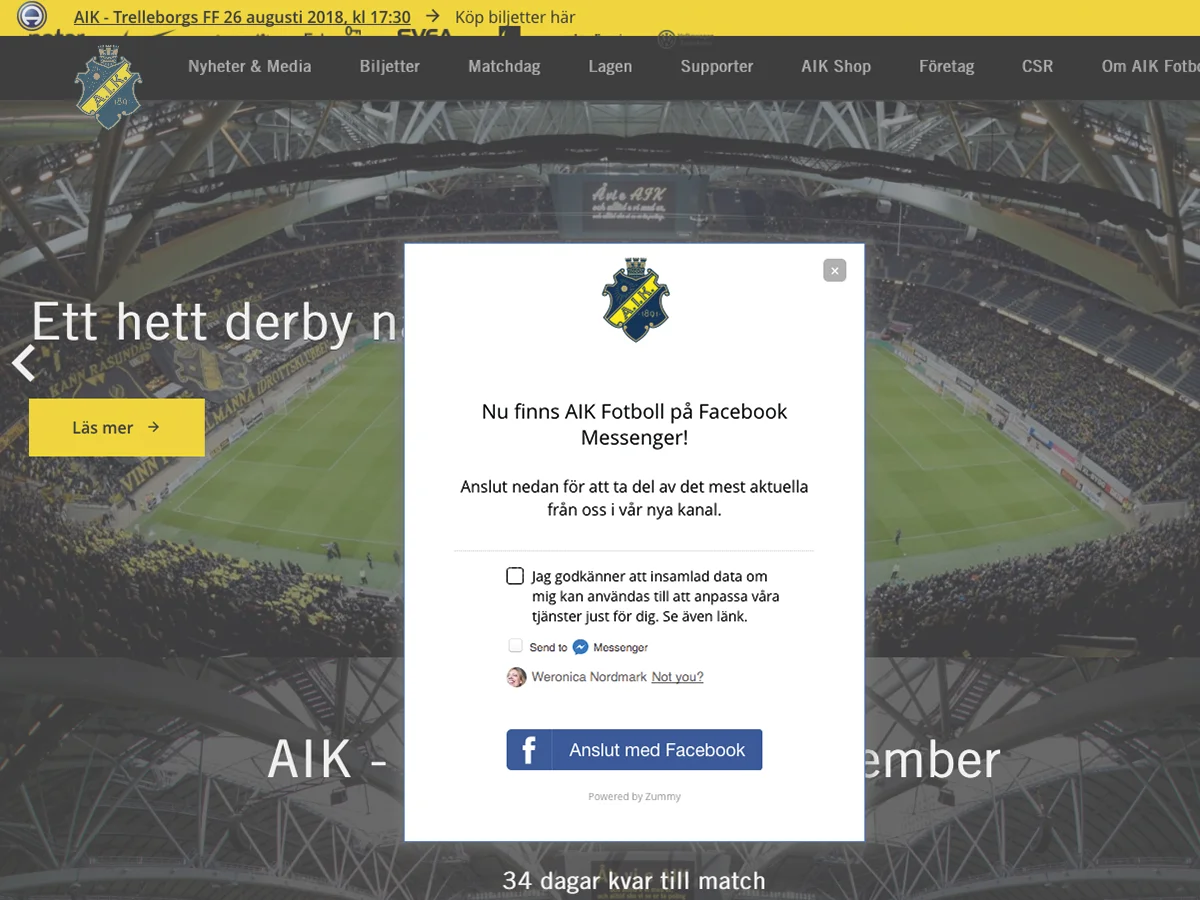Click the arrow before Köp biljetter här
Image resolution: width=1200 pixels, height=900 pixels.
[432, 17]
